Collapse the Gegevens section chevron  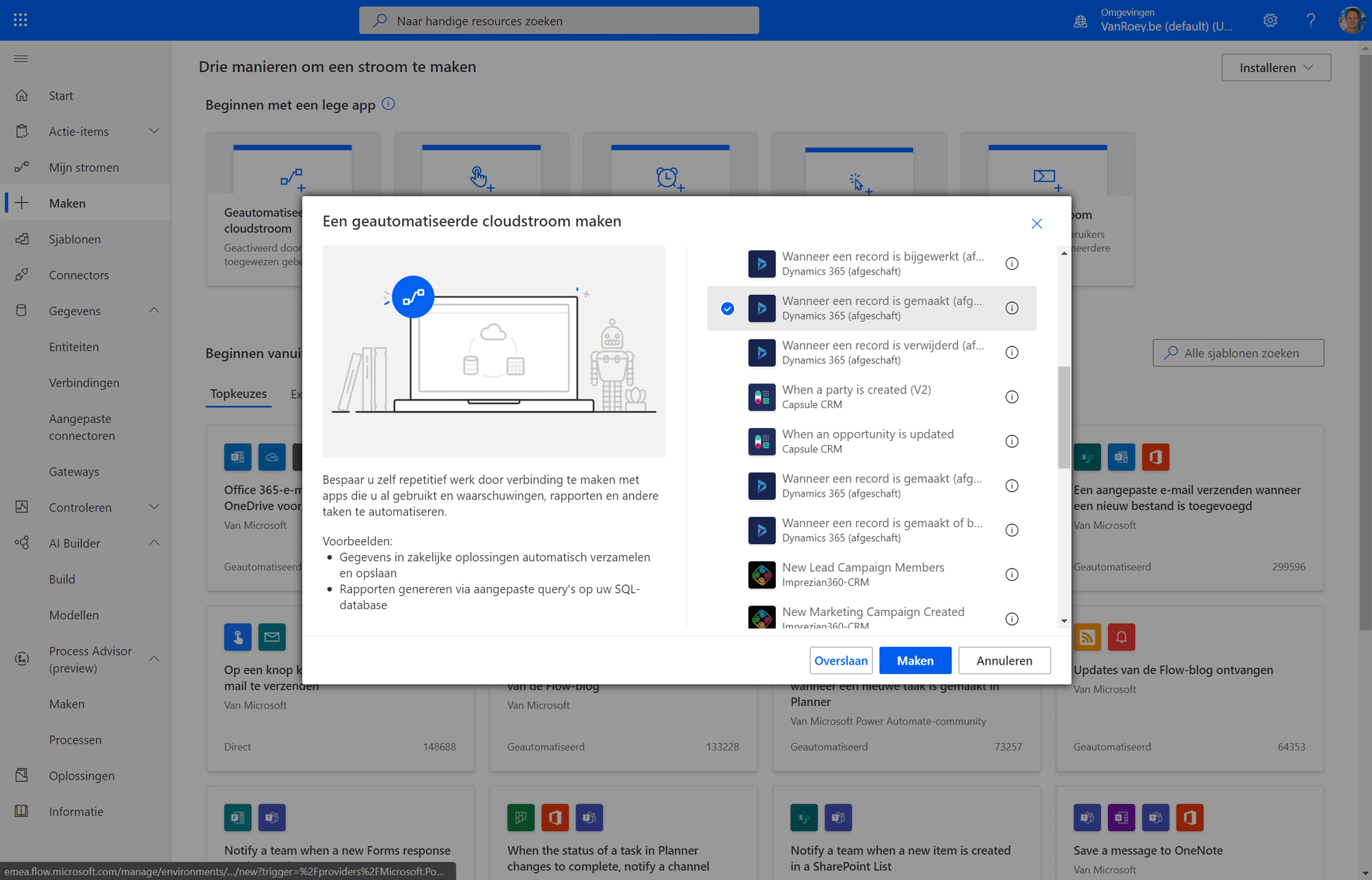click(154, 311)
